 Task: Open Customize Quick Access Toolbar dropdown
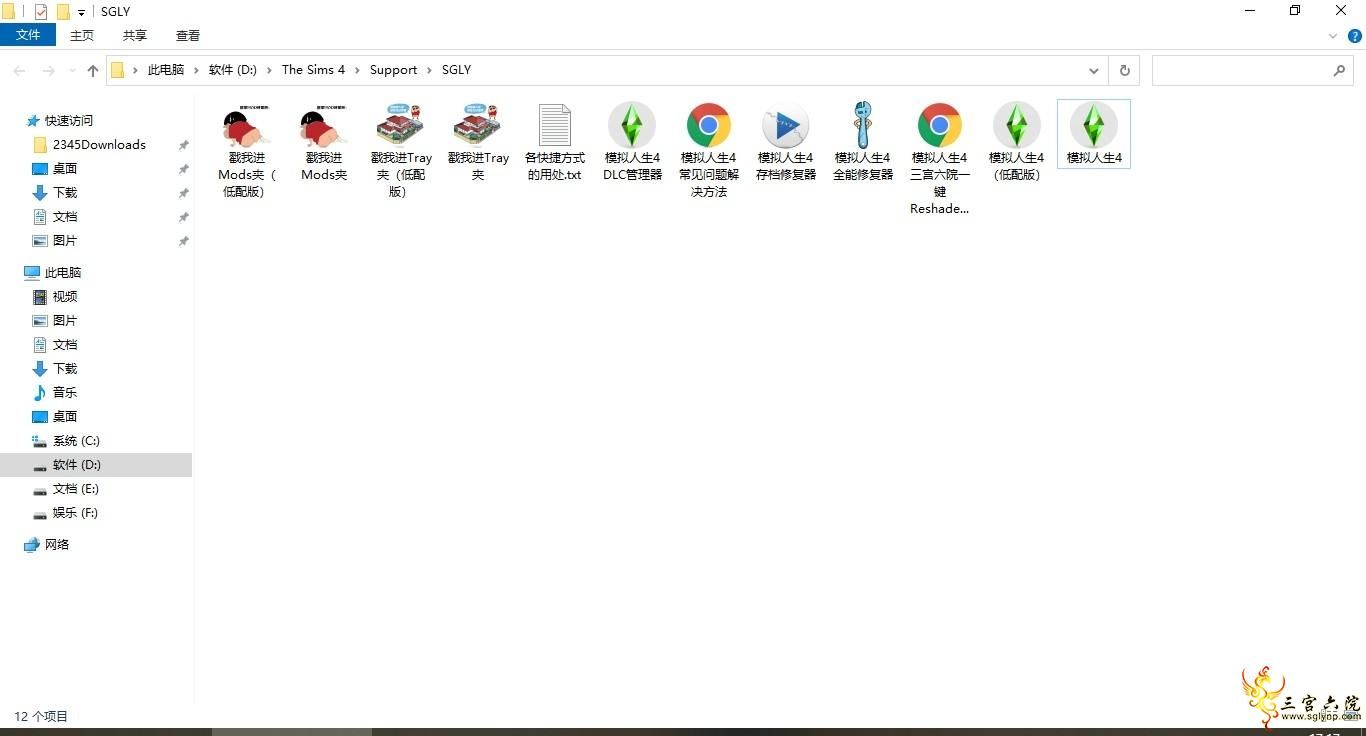coord(81,13)
